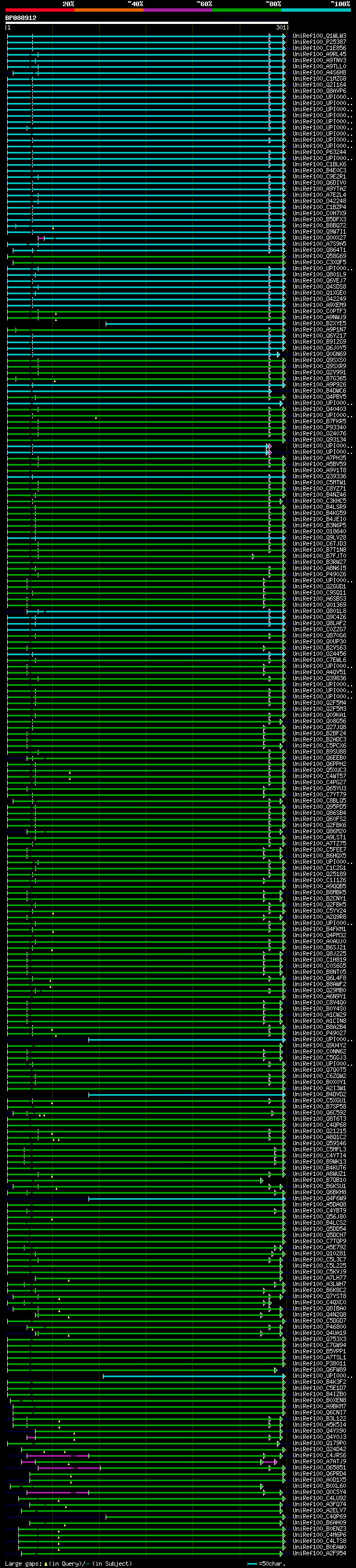Select UniRef100_C1MZG8 label

coord(319,78)
